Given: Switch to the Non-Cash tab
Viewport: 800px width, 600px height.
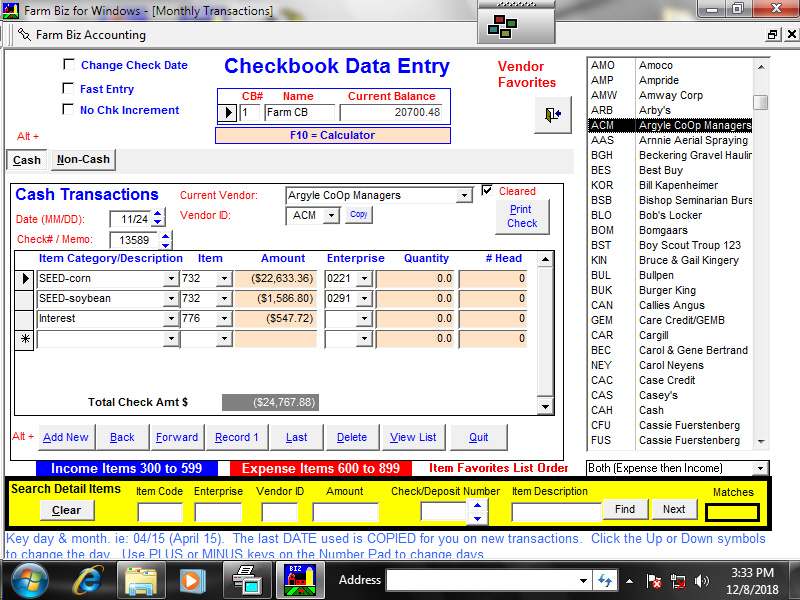Looking at the screenshot, I should [x=84, y=160].
